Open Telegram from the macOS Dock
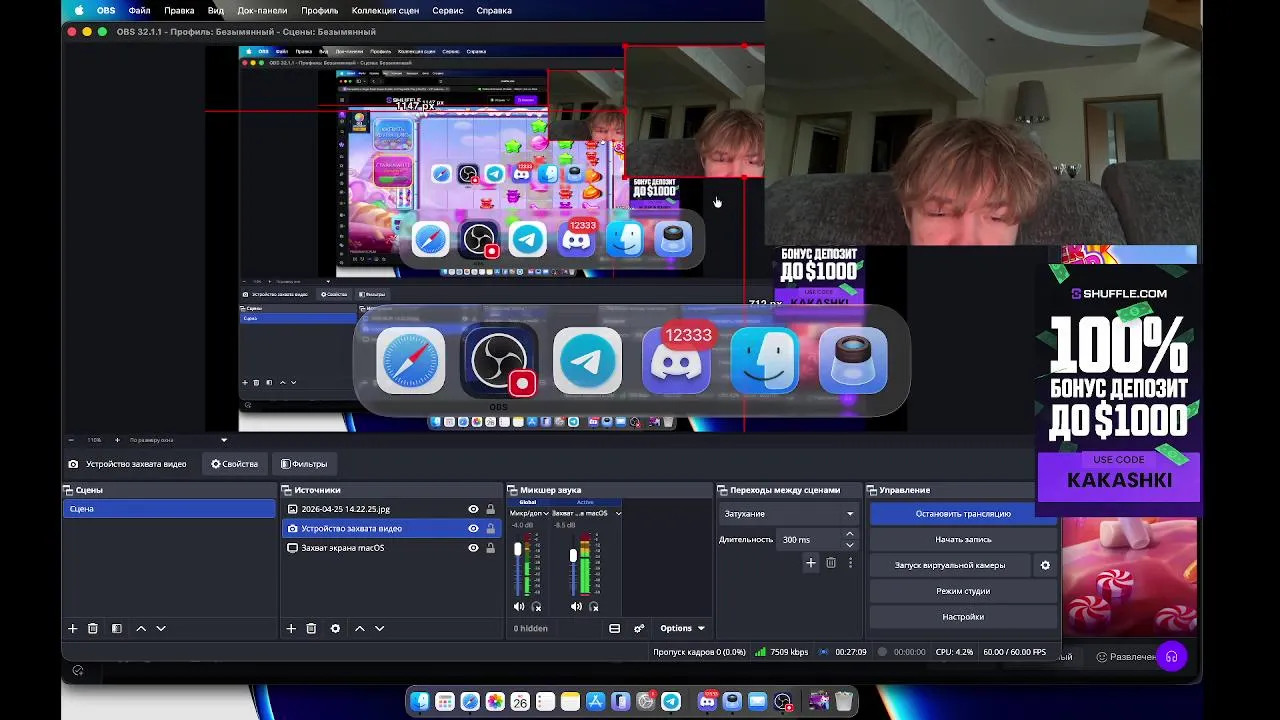This screenshot has height=720, width=1280. [671, 702]
